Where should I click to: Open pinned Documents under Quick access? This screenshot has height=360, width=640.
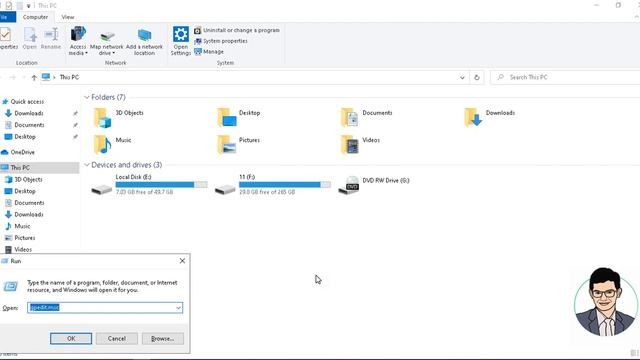coord(29,125)
